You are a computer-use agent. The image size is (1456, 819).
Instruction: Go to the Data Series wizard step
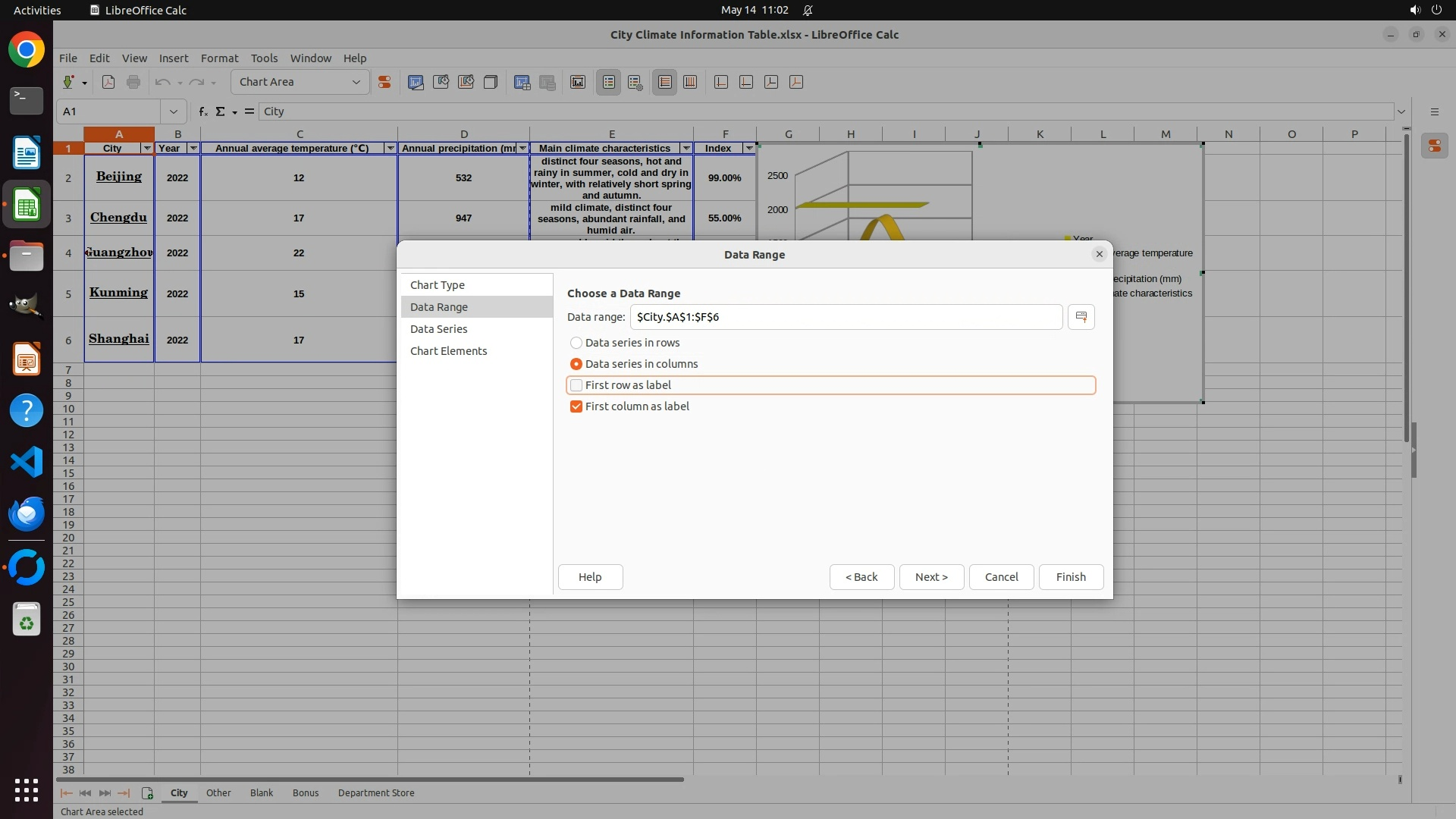pos(438,329)
